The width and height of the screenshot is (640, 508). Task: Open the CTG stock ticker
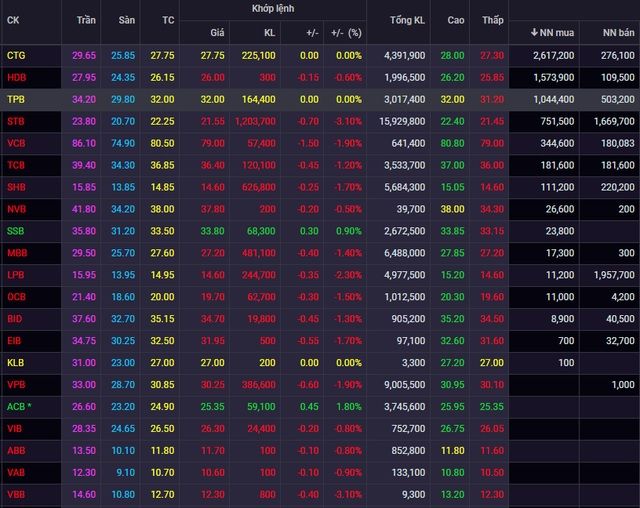16,55
